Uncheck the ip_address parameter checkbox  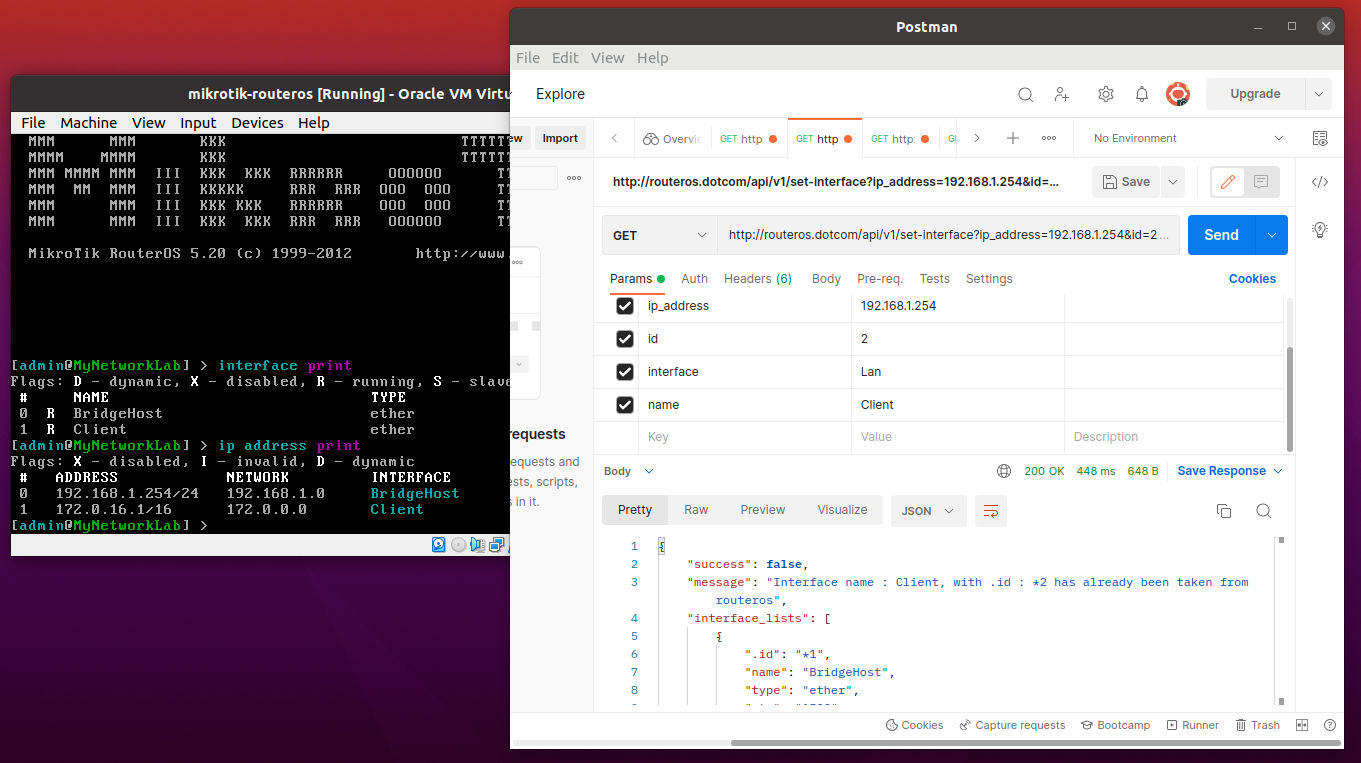[x=625, y=306]
